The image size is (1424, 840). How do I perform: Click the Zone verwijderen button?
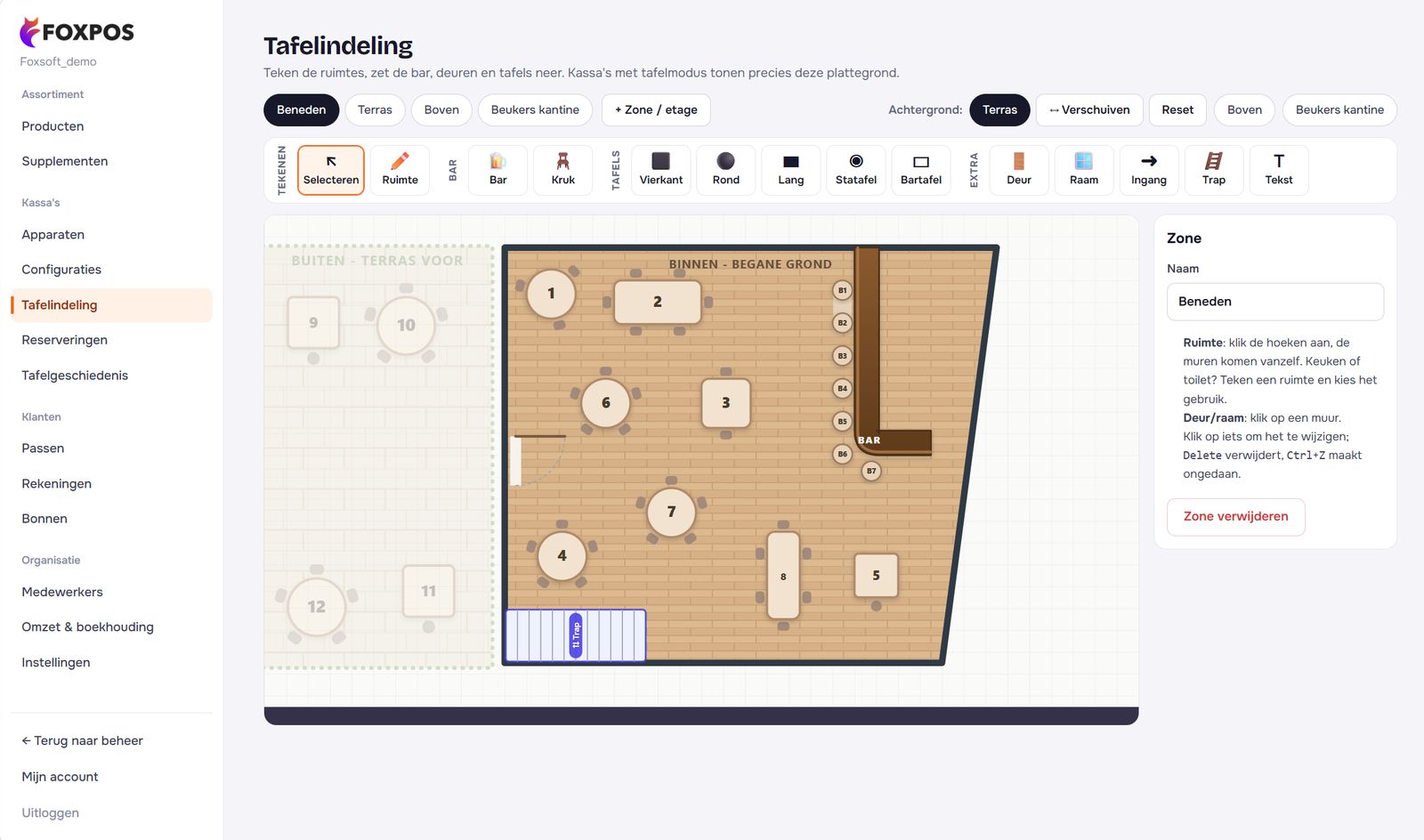(1235, 517)
